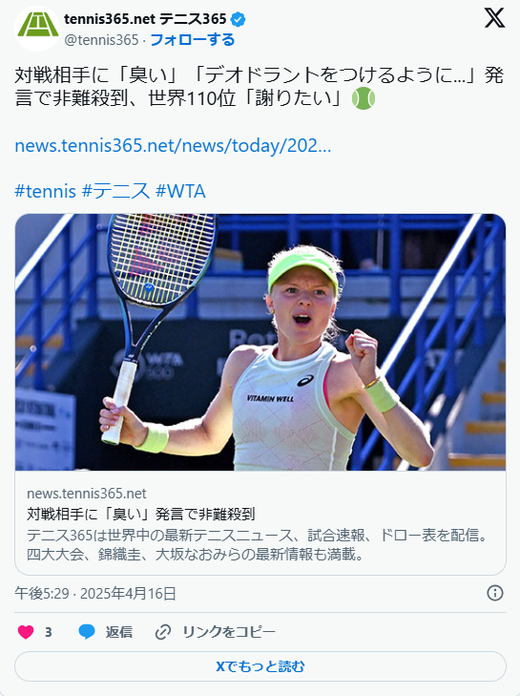Follow the account via フォローする
Image resolution: width=520 pixels, height=696 pixels.
click(x=192, y=40)
